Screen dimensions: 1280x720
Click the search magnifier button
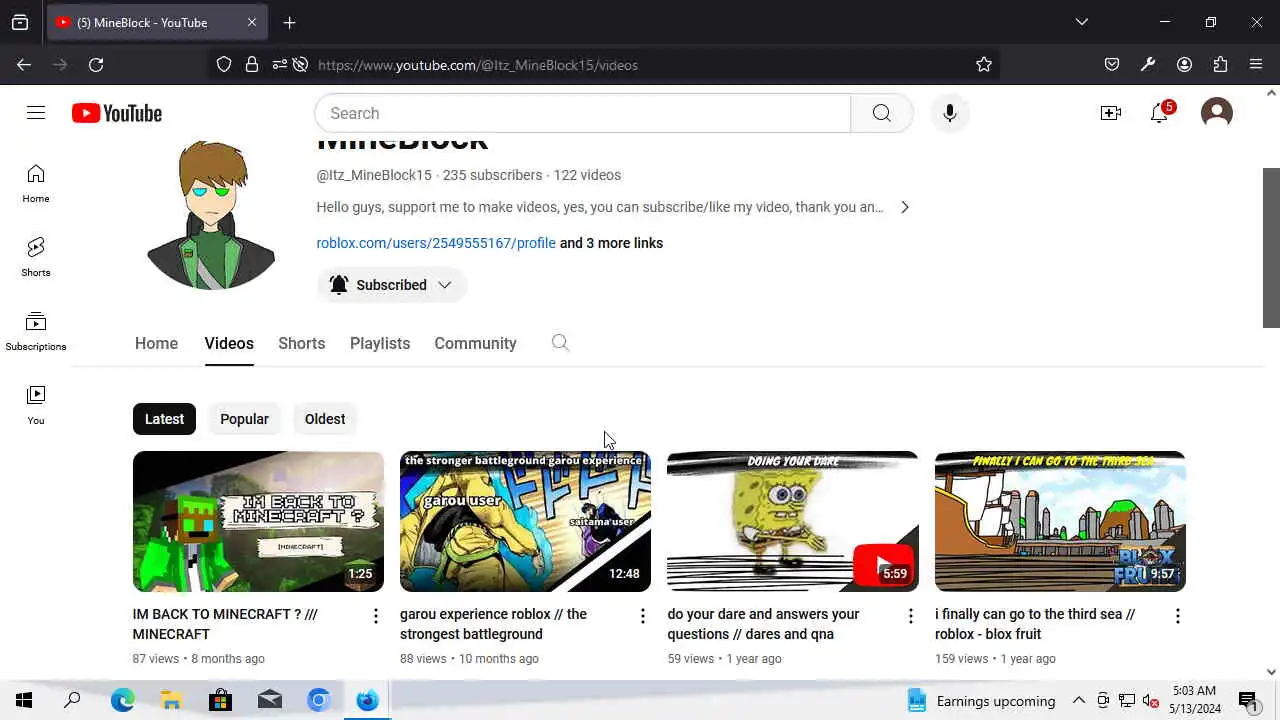[x=881, y=113]
